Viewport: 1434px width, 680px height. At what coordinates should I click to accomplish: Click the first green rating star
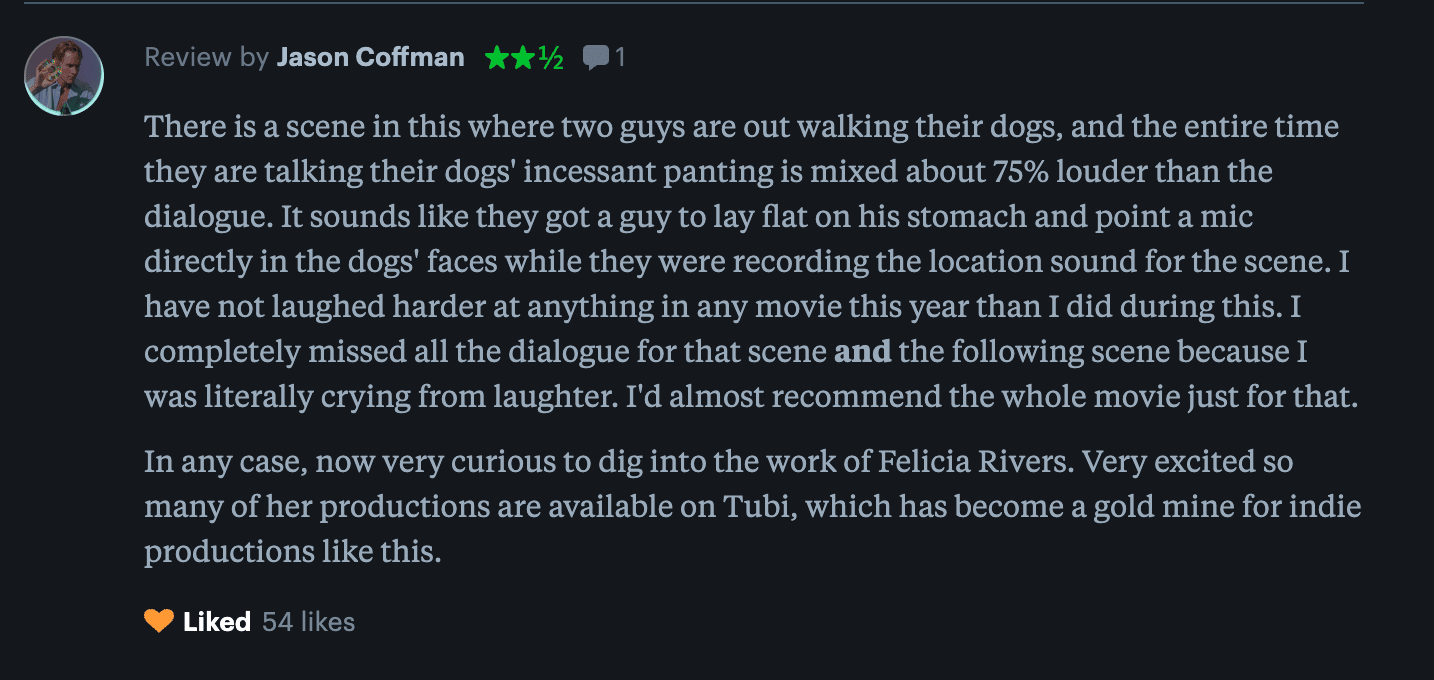click(497, 58)
